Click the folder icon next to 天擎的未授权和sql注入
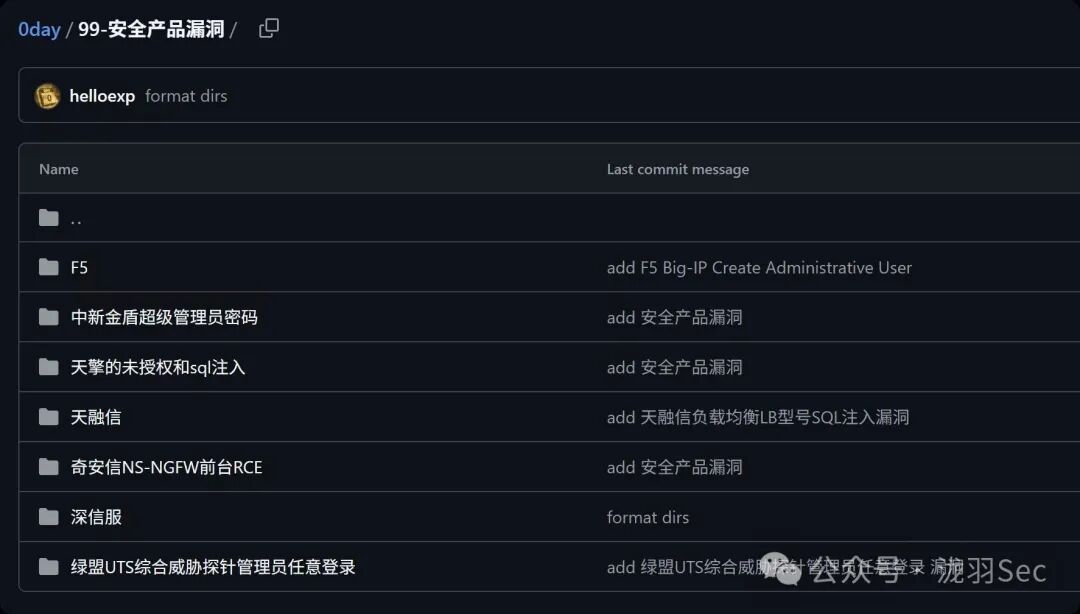This screenshot has height=614, width=1080. click(x=48, y=367)
